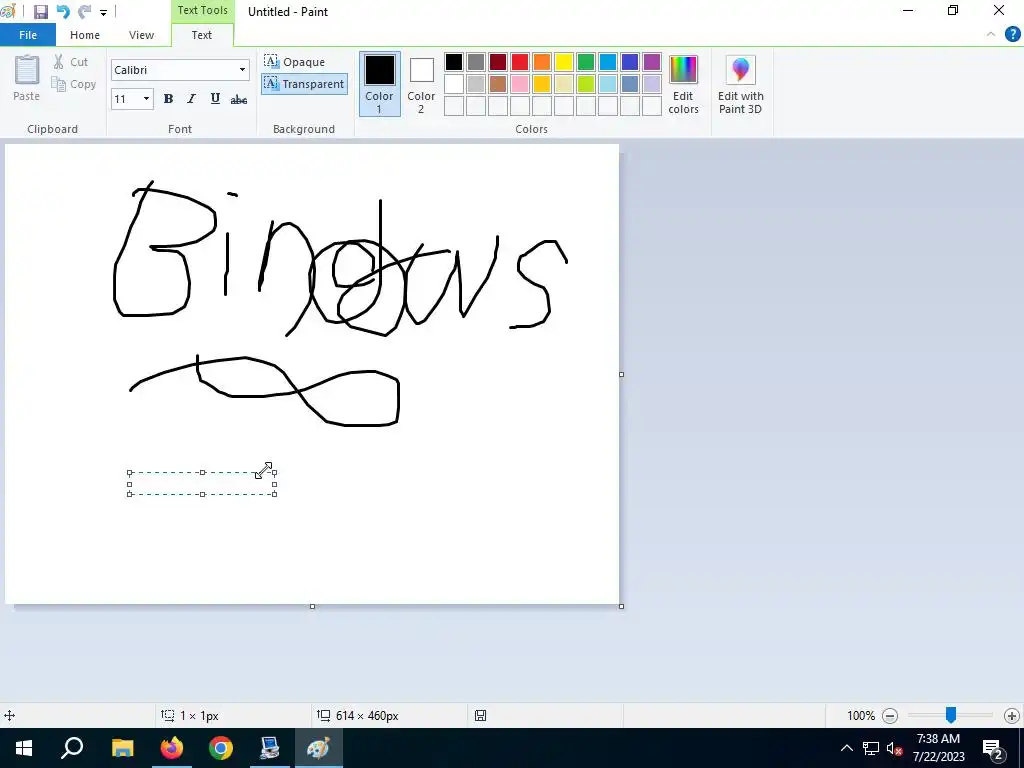The width and height of the screenshot is (1024, 768).
Task: Click the Cut button
Action: point(71,62)
